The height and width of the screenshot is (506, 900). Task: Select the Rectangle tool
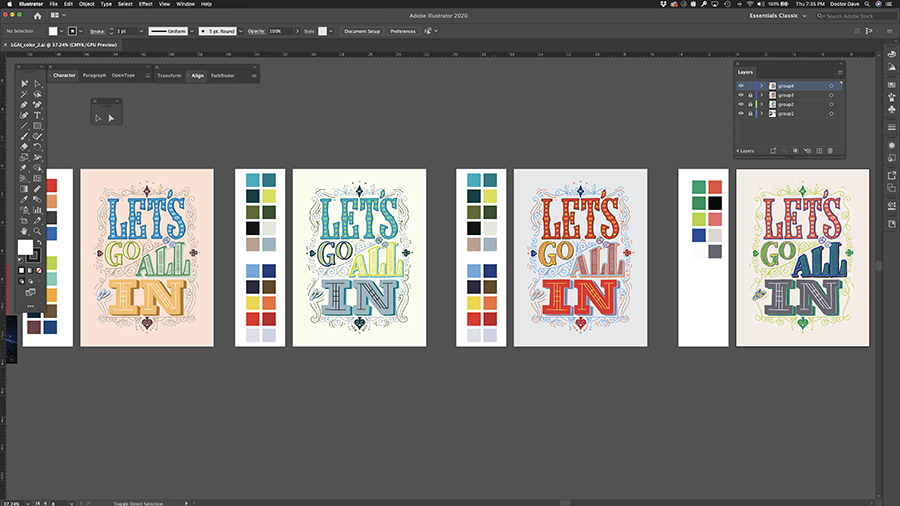point(37,126)
